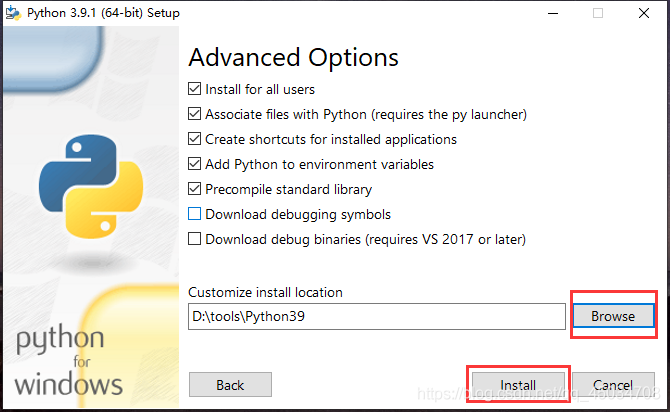Click the Customize install location label
This screenshot has height=412, width=670.
click(265, 292)
